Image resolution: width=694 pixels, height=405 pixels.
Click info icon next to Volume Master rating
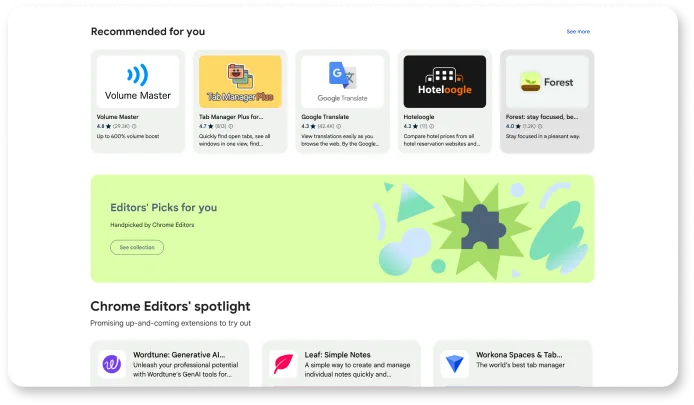click(x=134, y=127)
